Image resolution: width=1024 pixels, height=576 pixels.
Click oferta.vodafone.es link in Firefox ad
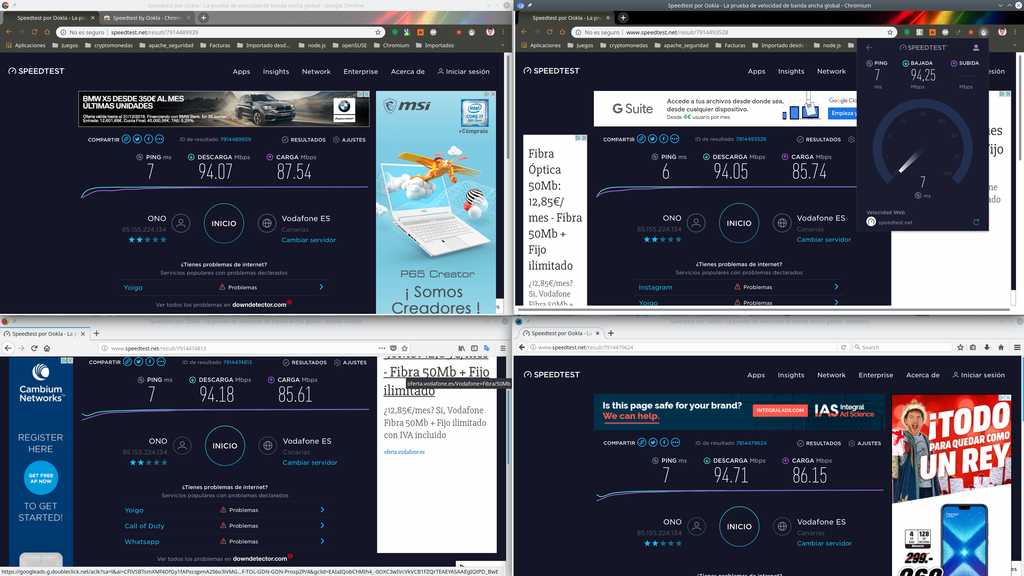(x=404, y=452)
